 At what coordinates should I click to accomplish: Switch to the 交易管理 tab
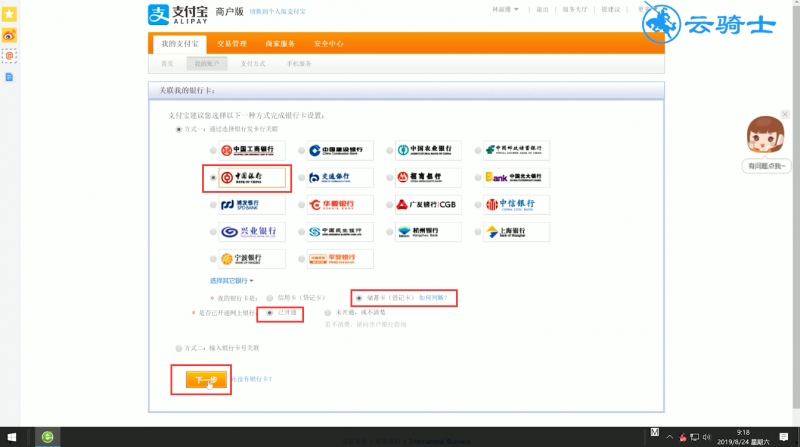click(232, 44)
